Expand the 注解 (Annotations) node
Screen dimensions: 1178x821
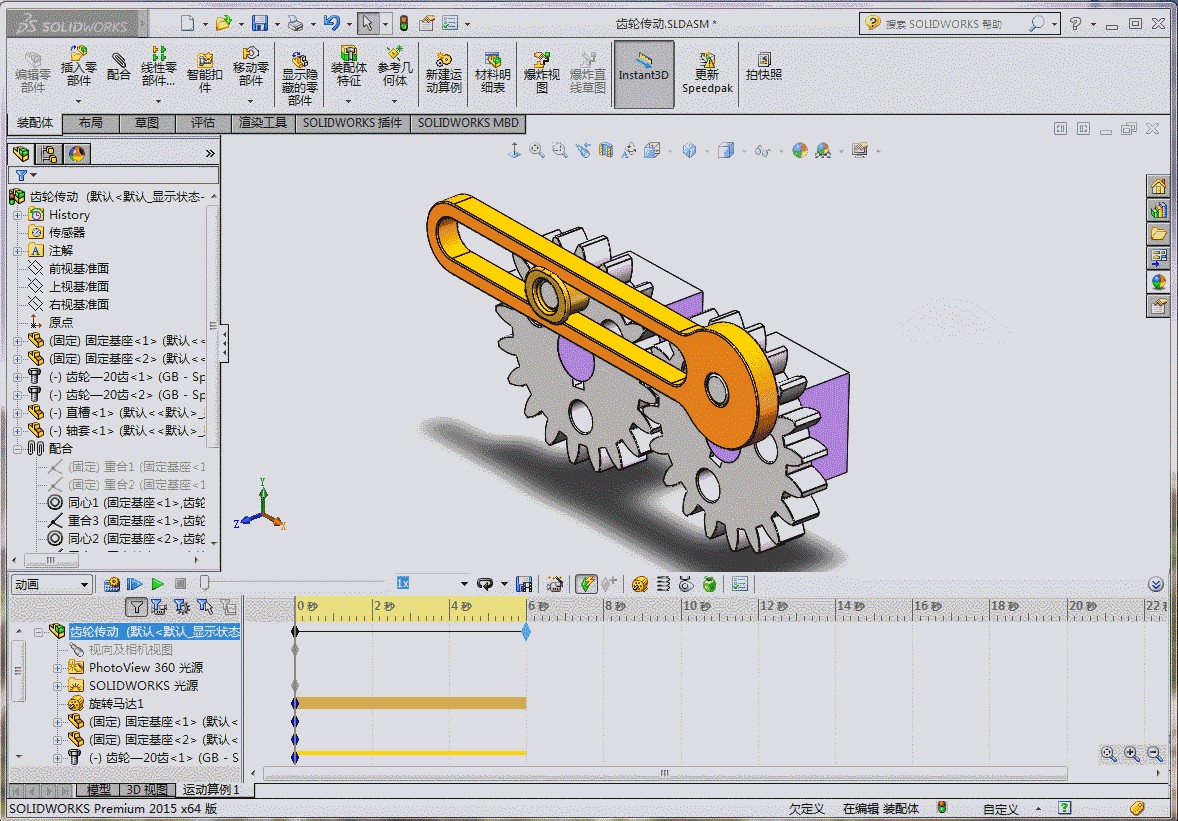coord(18,251)
